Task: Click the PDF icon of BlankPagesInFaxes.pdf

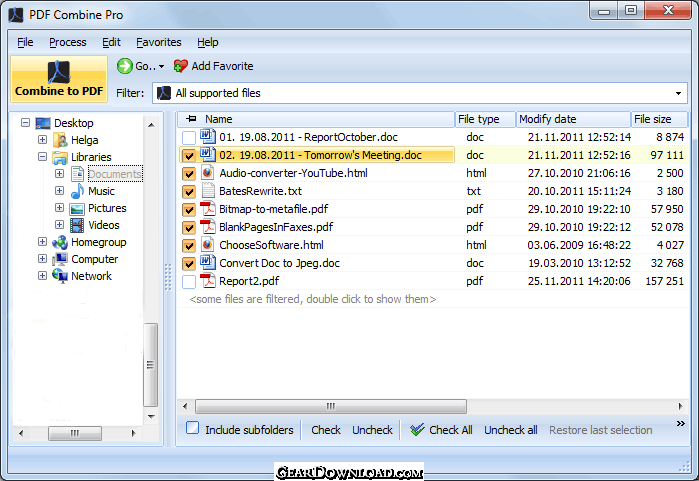Action: 207,226
